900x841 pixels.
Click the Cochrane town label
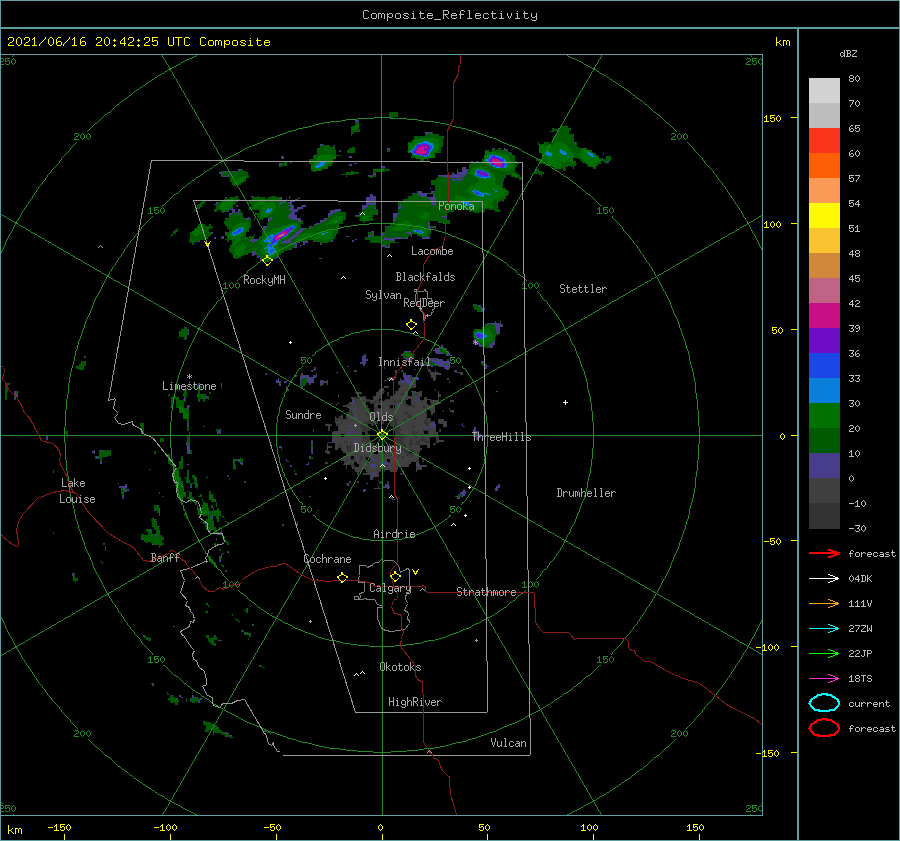coord(327,559)
